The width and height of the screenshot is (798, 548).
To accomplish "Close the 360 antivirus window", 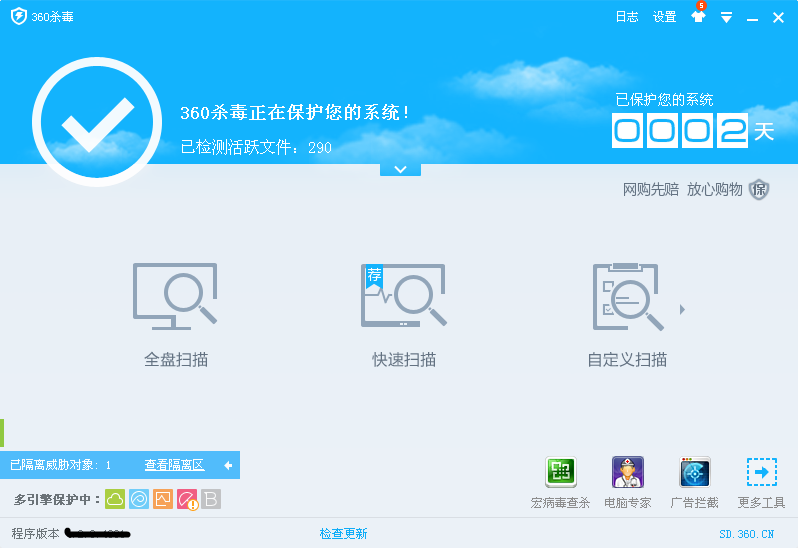I will [778, 18].
